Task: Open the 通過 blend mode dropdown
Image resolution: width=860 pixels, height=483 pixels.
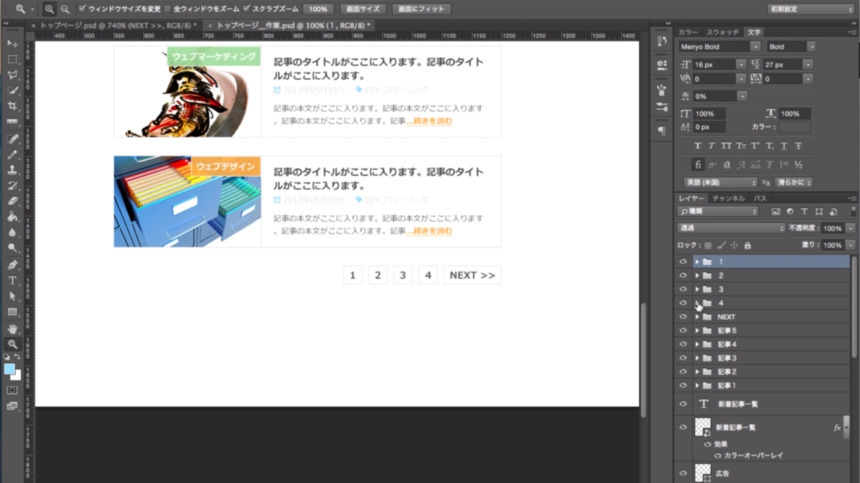Action: (x=732, y=228)
